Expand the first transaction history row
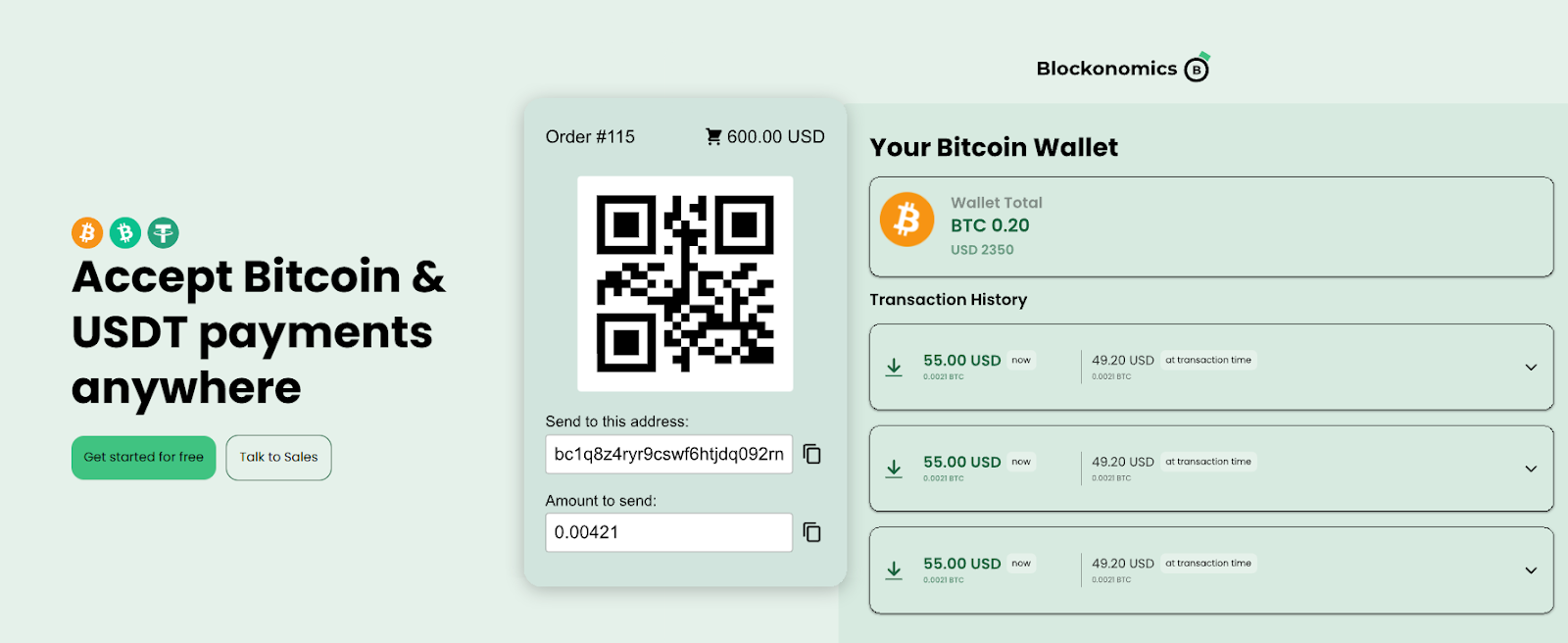Viewport: 1568px width, 643px height. pyautogui.click(x=1531, y=368)
